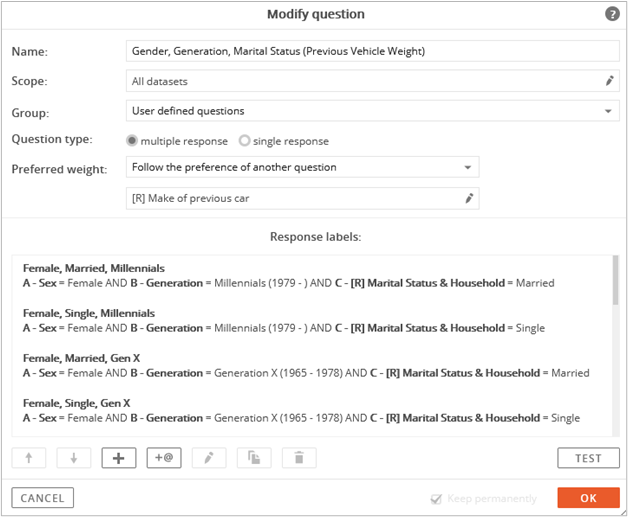Delete selected response label trash icon

(299, 458)
